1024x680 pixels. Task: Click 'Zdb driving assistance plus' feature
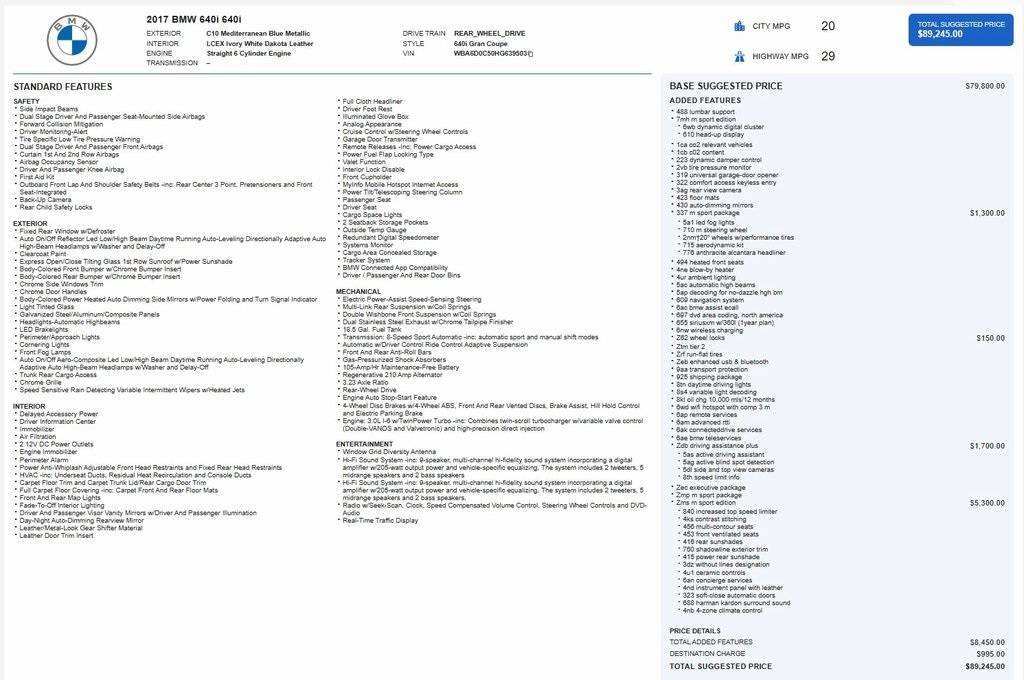pos(717,446)
